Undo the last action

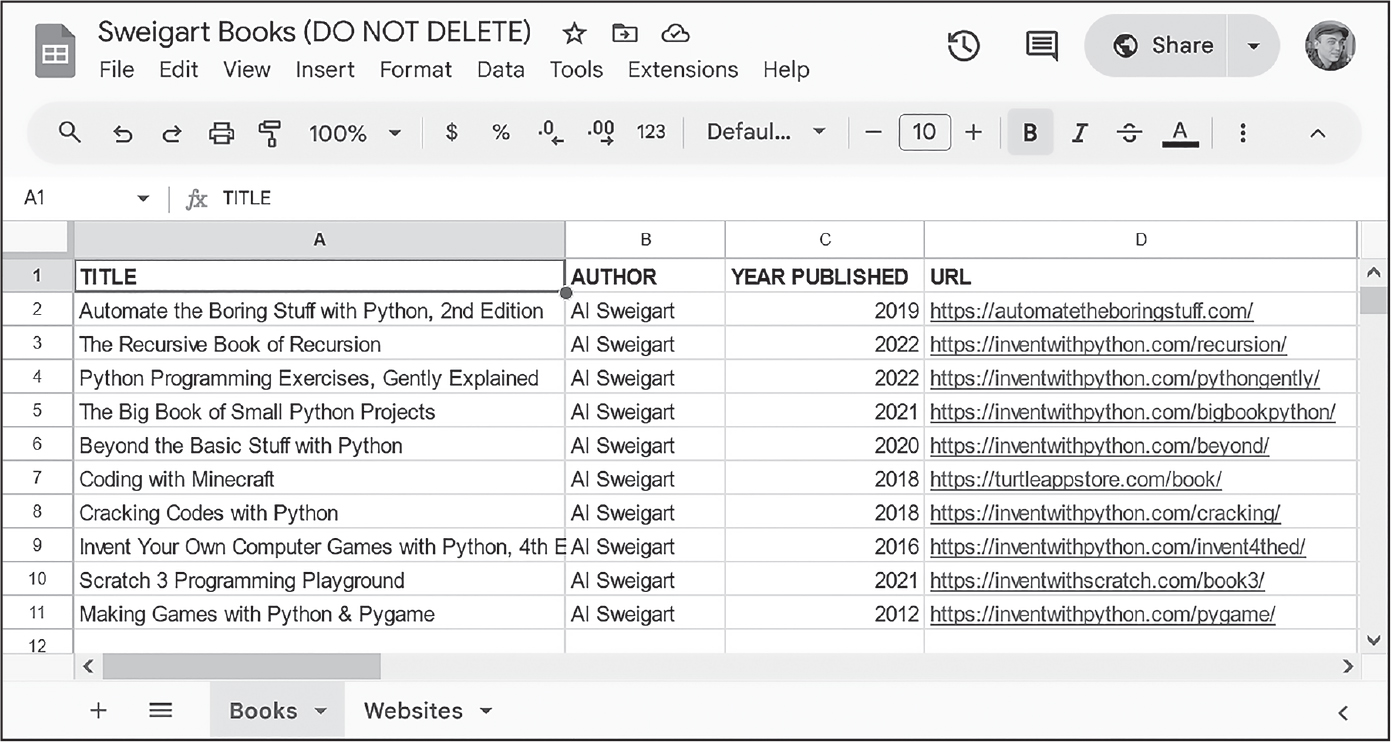click(x=122, y=133)
